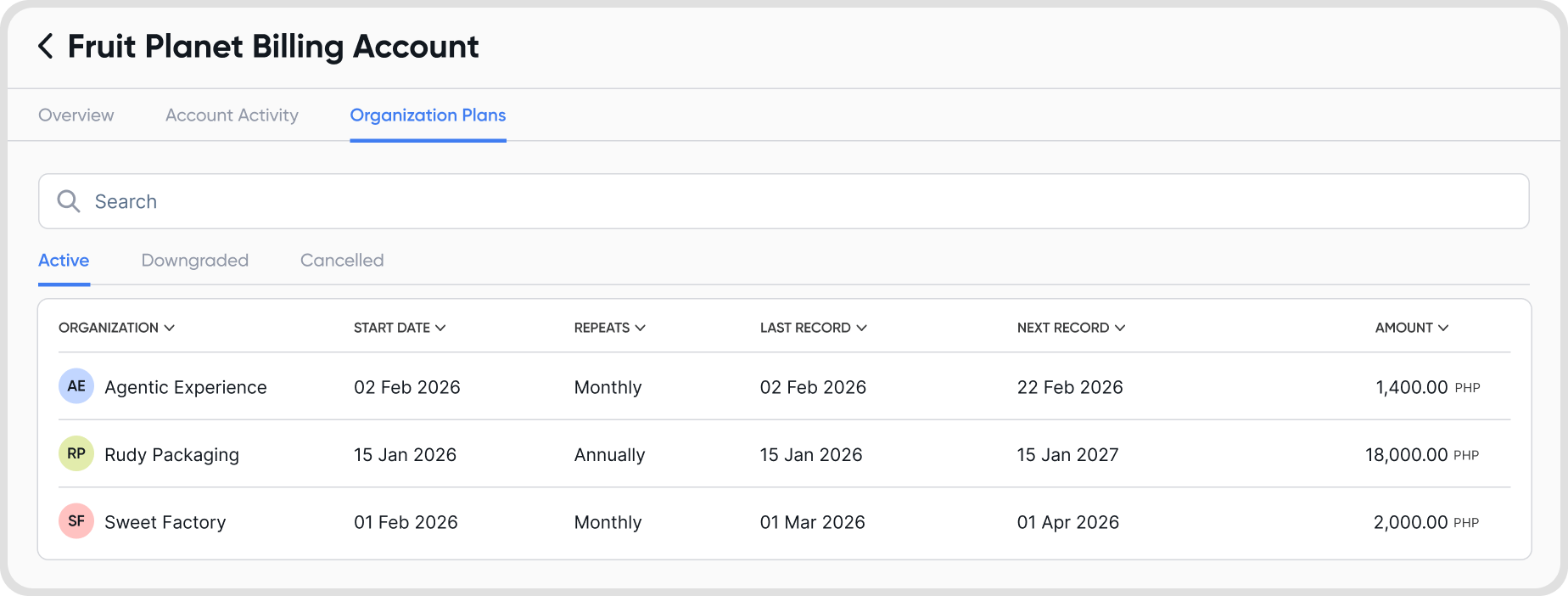This screenshot has height=596, width=1568.
Task: Click the back arrow icon
Action: click(x=46, y=46)
